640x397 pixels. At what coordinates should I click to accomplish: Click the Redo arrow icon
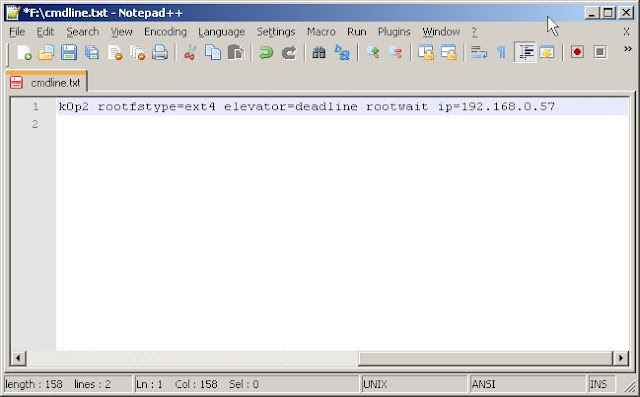tap(289, 53)
